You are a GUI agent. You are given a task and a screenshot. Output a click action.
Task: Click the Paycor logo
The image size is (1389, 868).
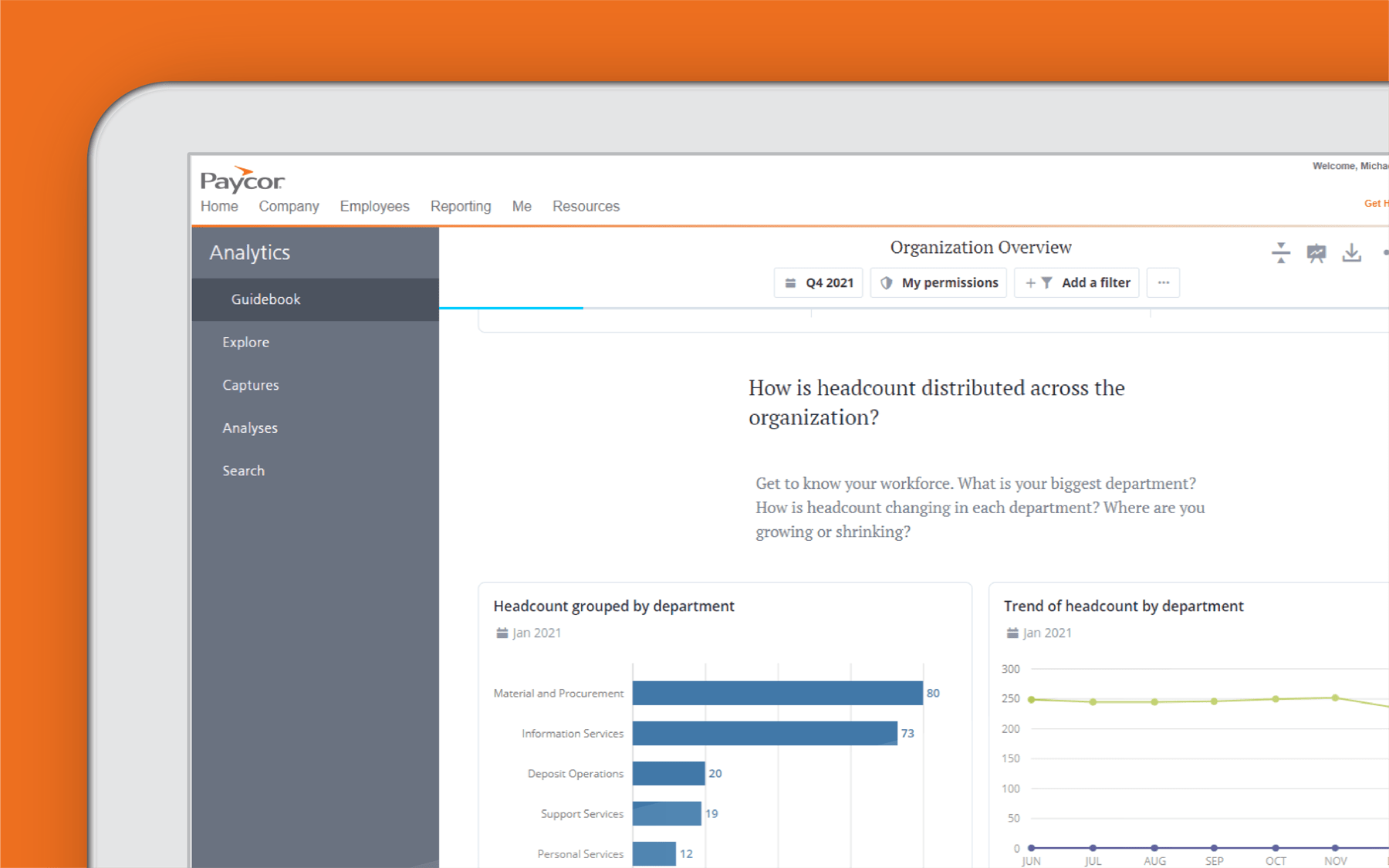coord(242,179)
